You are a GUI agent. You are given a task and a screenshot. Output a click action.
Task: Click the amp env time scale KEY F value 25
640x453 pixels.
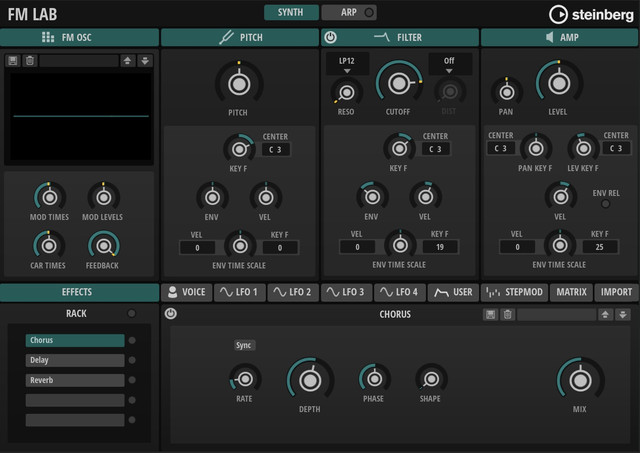(x=600, y=247)
